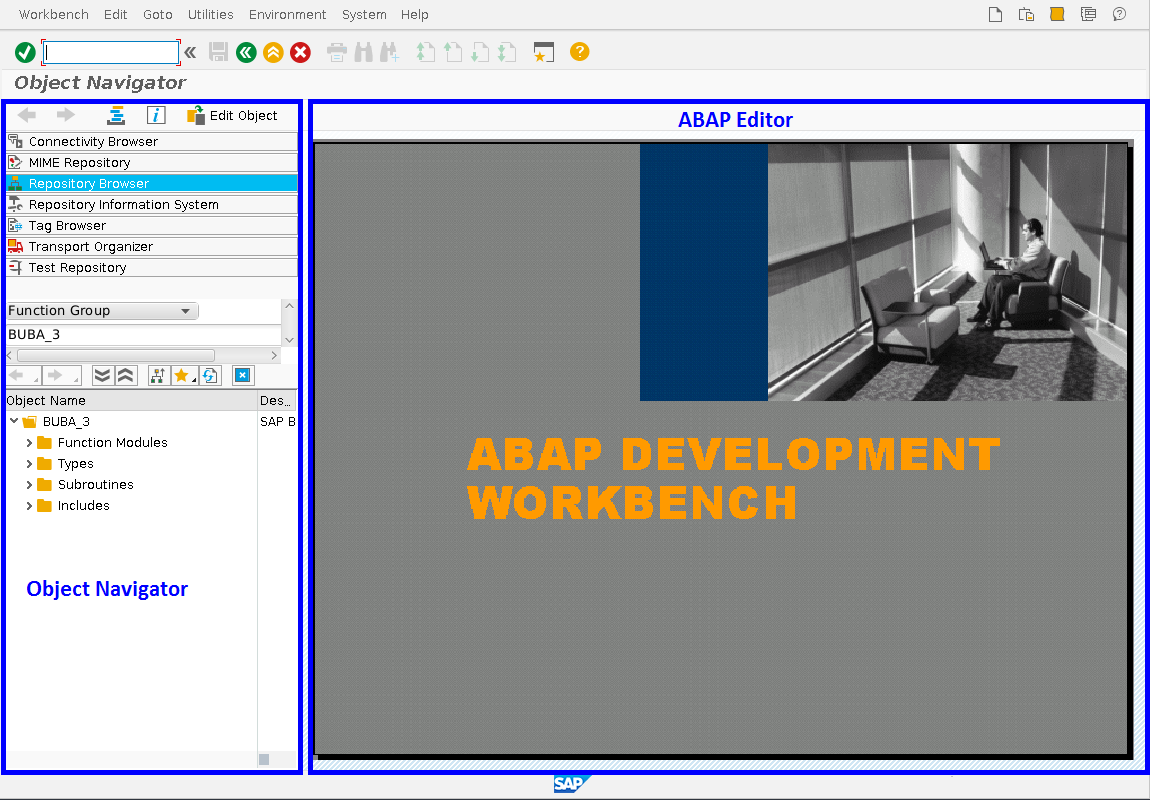The width and height of the screenshot is (1150, 800).
Task: Click the Edit Object button
Action: pos(232,115)
